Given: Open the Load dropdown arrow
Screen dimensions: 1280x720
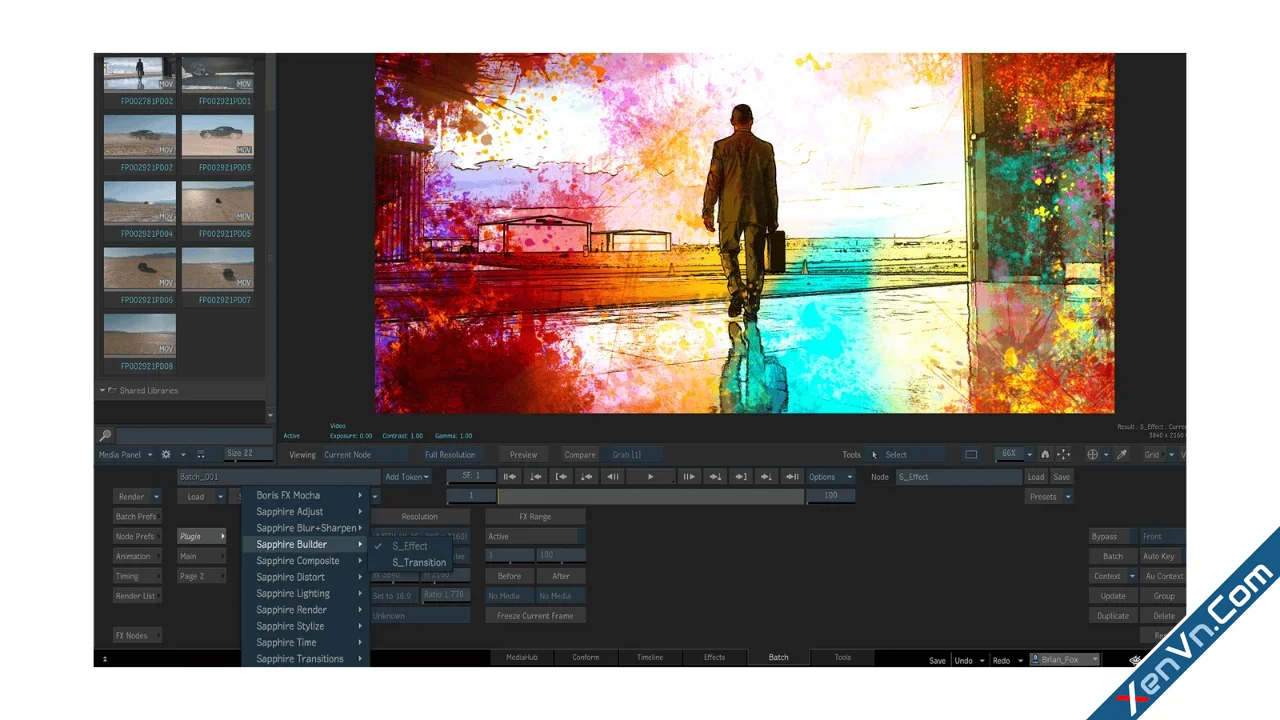Looking at the screenshot, I should [x=220, y=497].
